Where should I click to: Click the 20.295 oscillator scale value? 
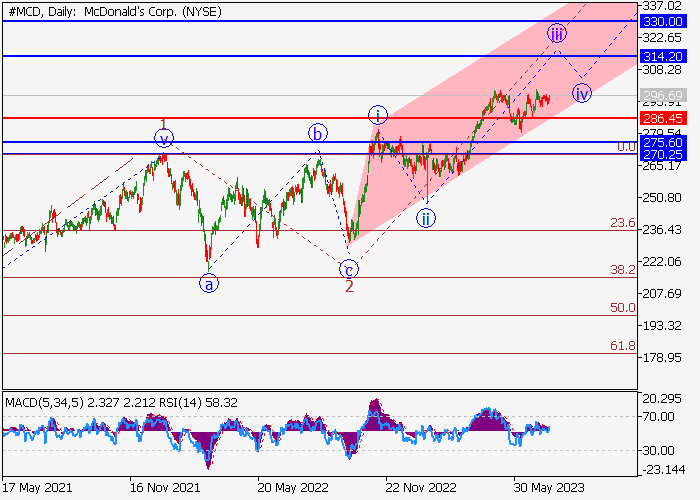click(662, 399)
